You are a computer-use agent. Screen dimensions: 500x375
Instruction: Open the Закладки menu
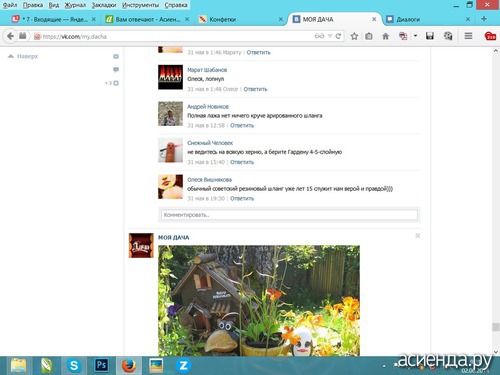pos(104,5)
